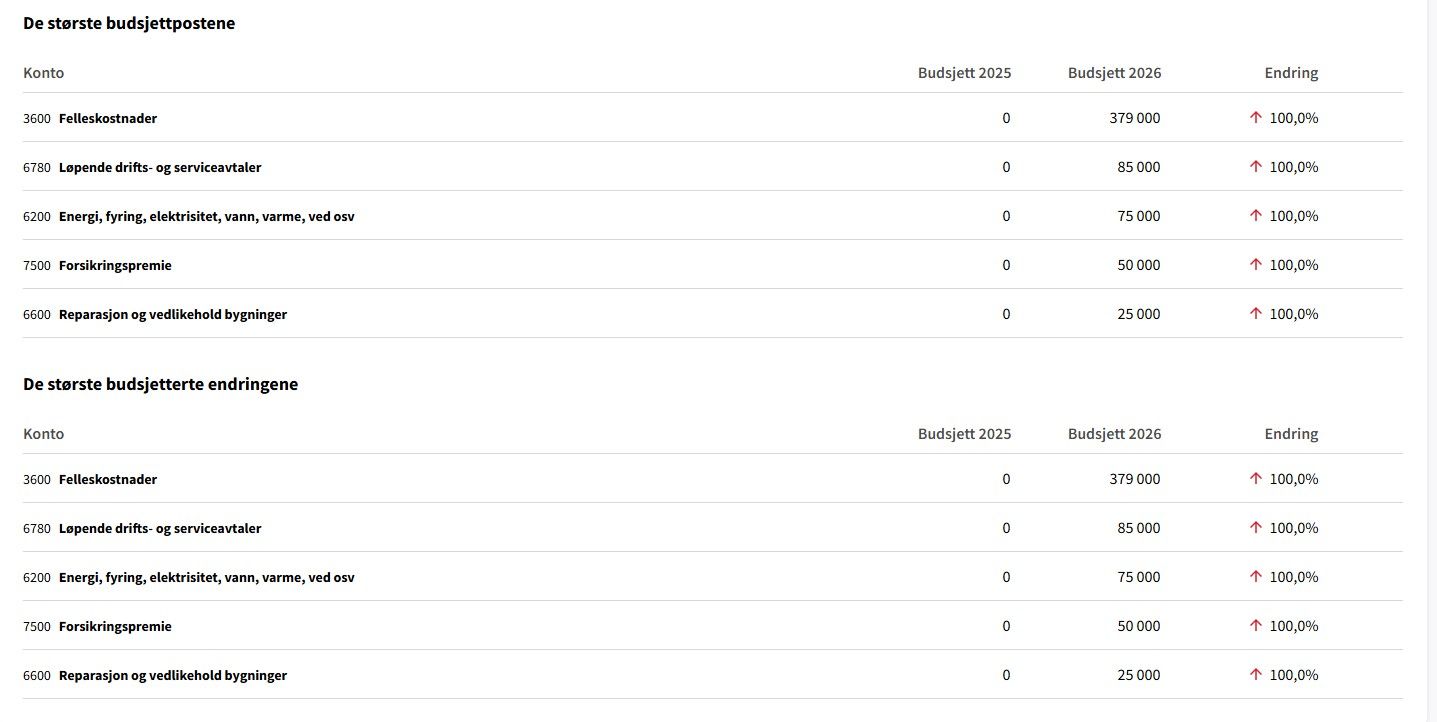The image size is (1437, 722).
Task: Click the vertical scrollbar on right edge
Action: point(1432,361)
